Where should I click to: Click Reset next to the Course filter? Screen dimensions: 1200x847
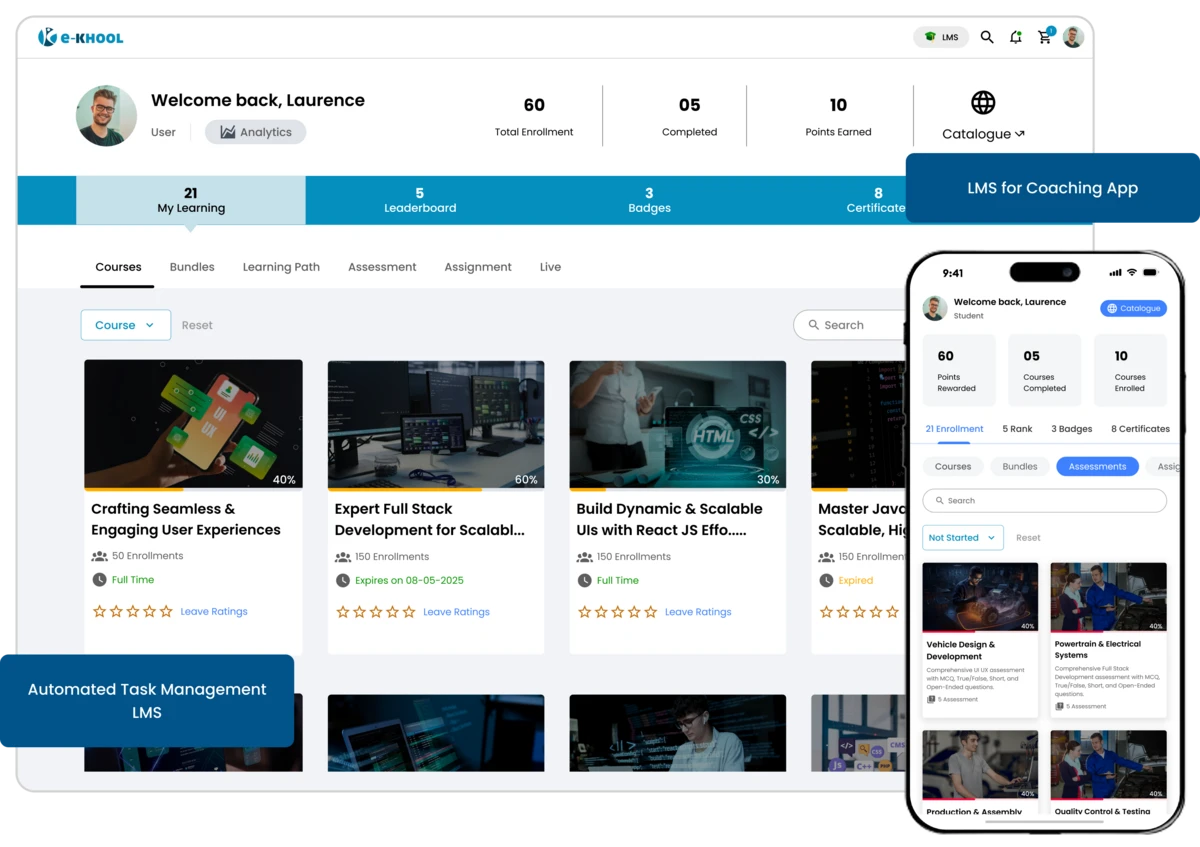click(197, 325)
